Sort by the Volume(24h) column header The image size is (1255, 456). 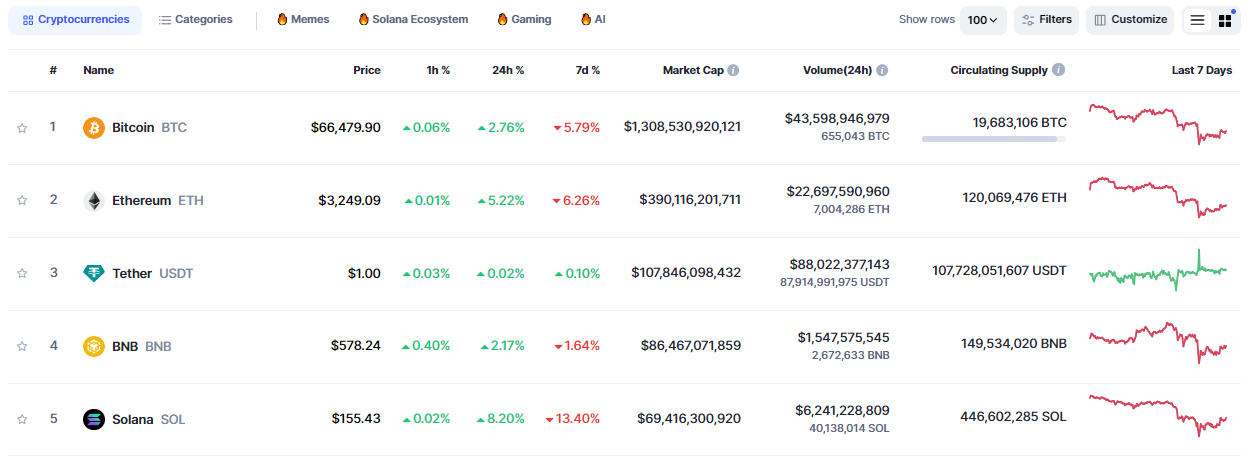pyautogui.click(x=837, y=71)
